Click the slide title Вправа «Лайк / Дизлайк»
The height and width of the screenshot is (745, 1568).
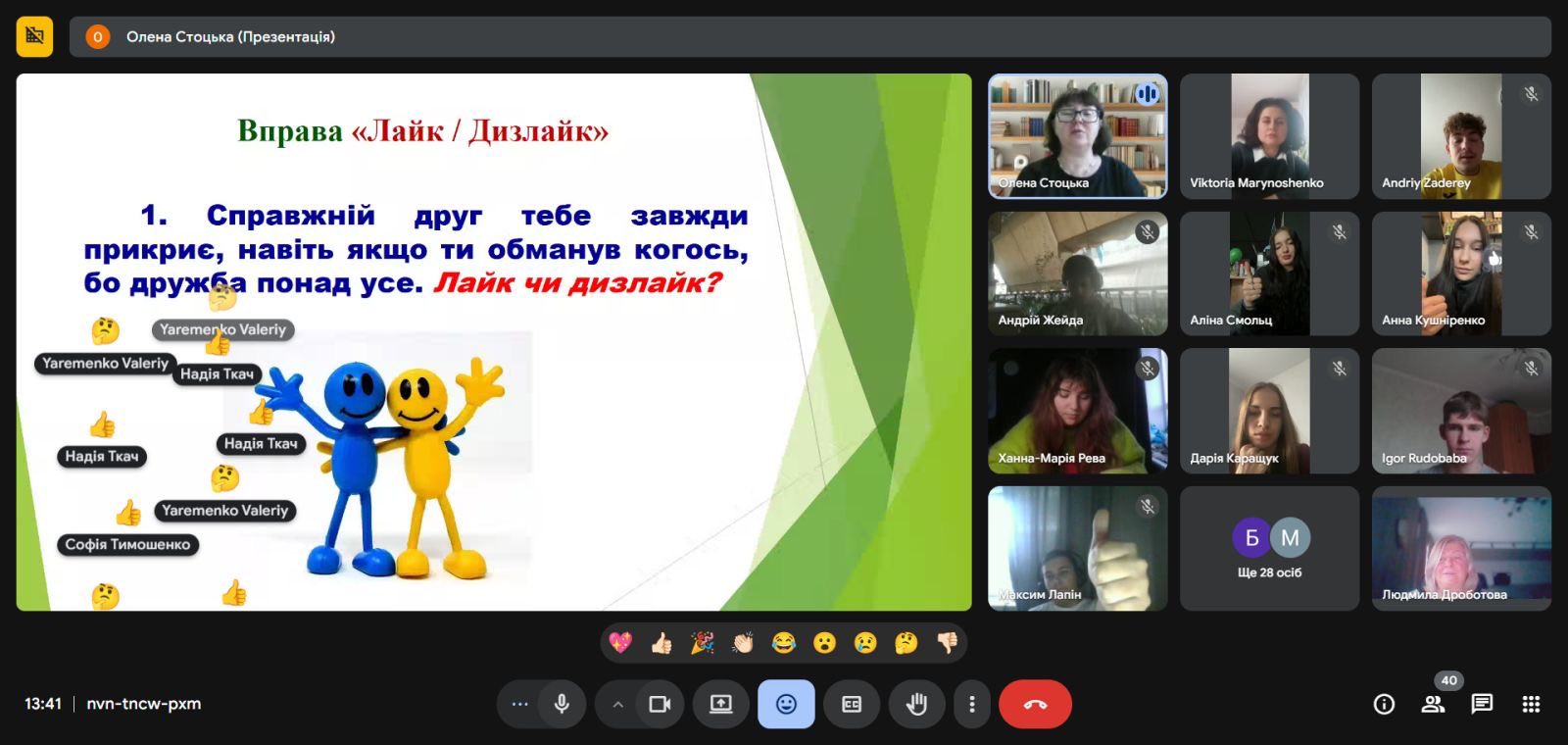pyautogui.click(x=423, y=130)
